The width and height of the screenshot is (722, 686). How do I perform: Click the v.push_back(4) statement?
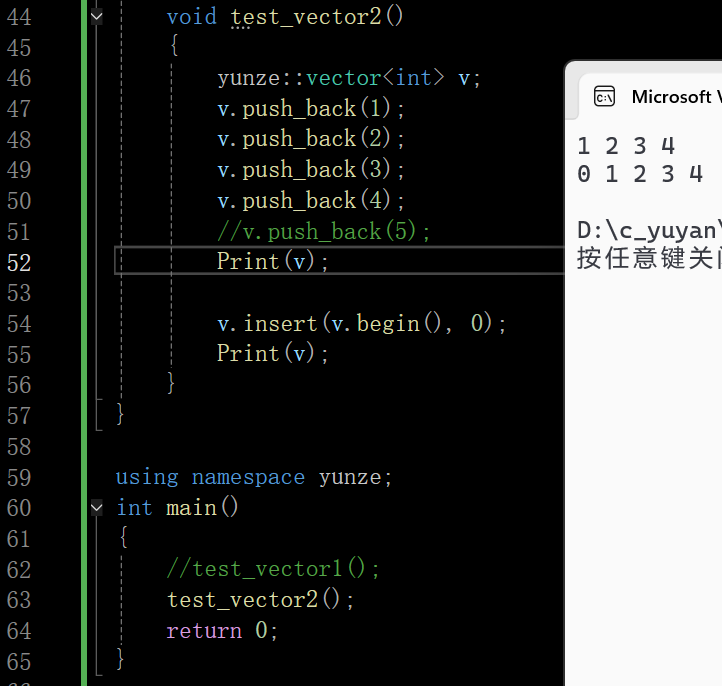(311, 201)
